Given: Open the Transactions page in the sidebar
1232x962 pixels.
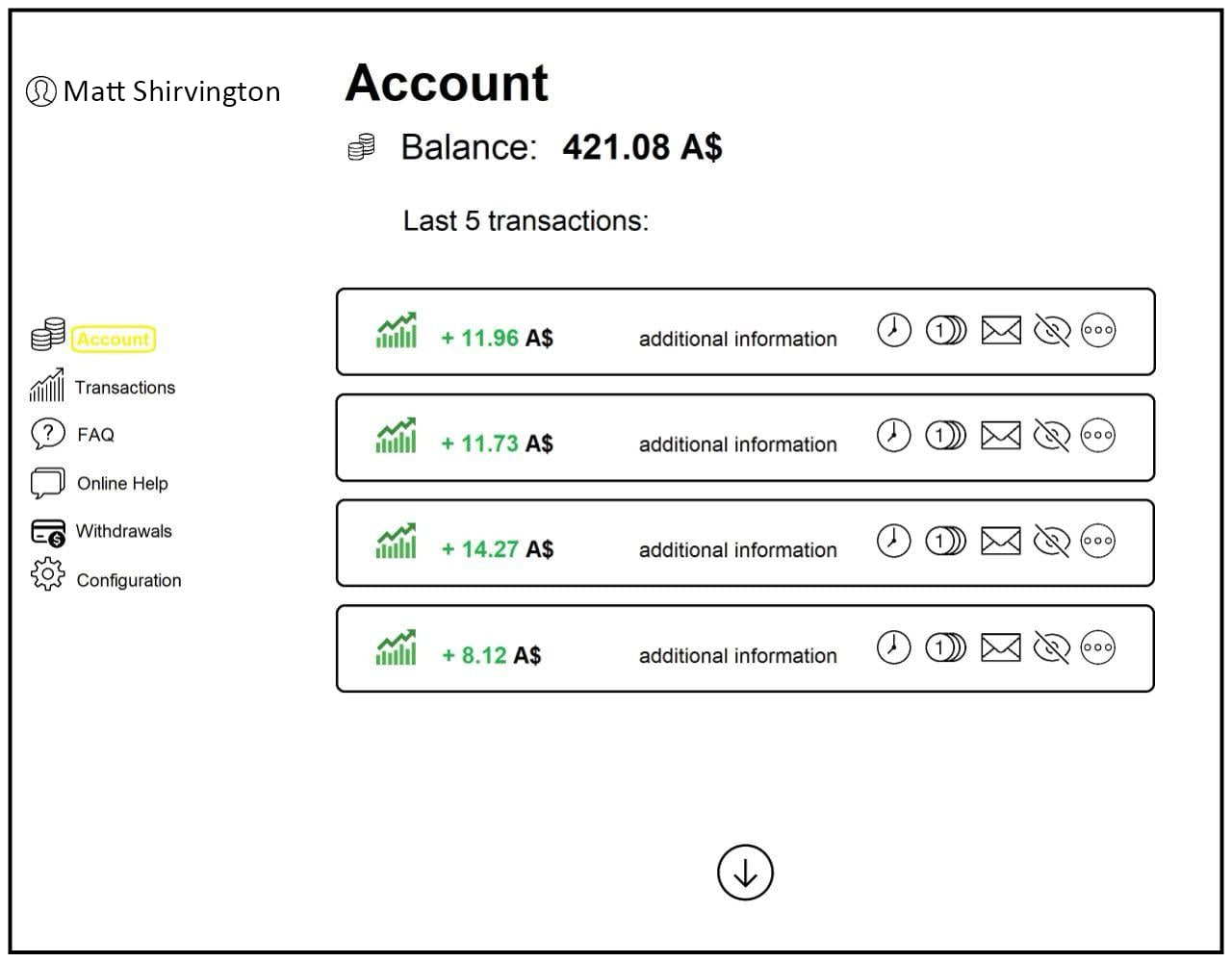Looking at the screenshot, I should pyautogui.click(x=124, y=388).
